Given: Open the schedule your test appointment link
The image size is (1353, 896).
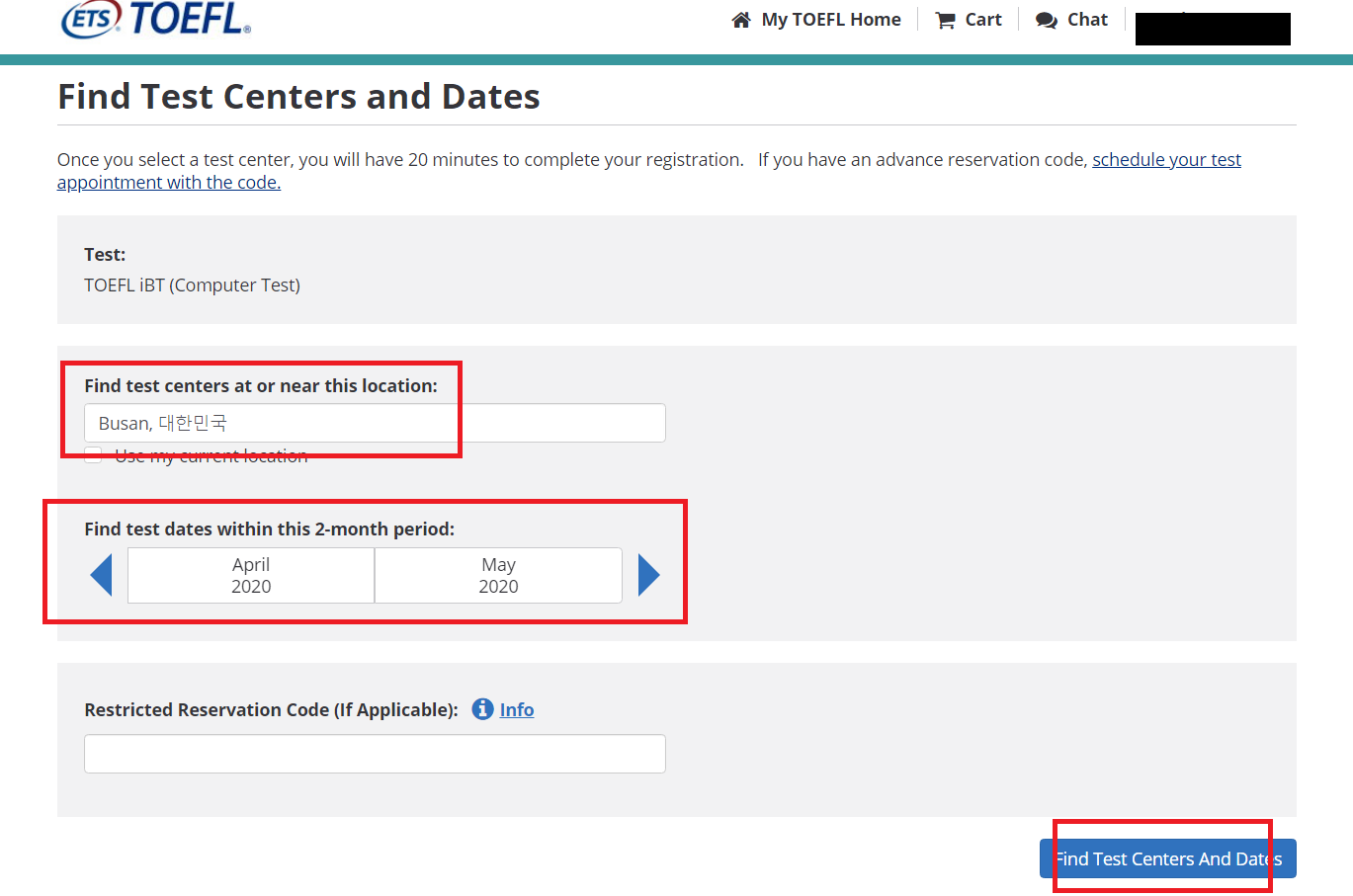Looking at the screenshot, I should [1166, 160].
